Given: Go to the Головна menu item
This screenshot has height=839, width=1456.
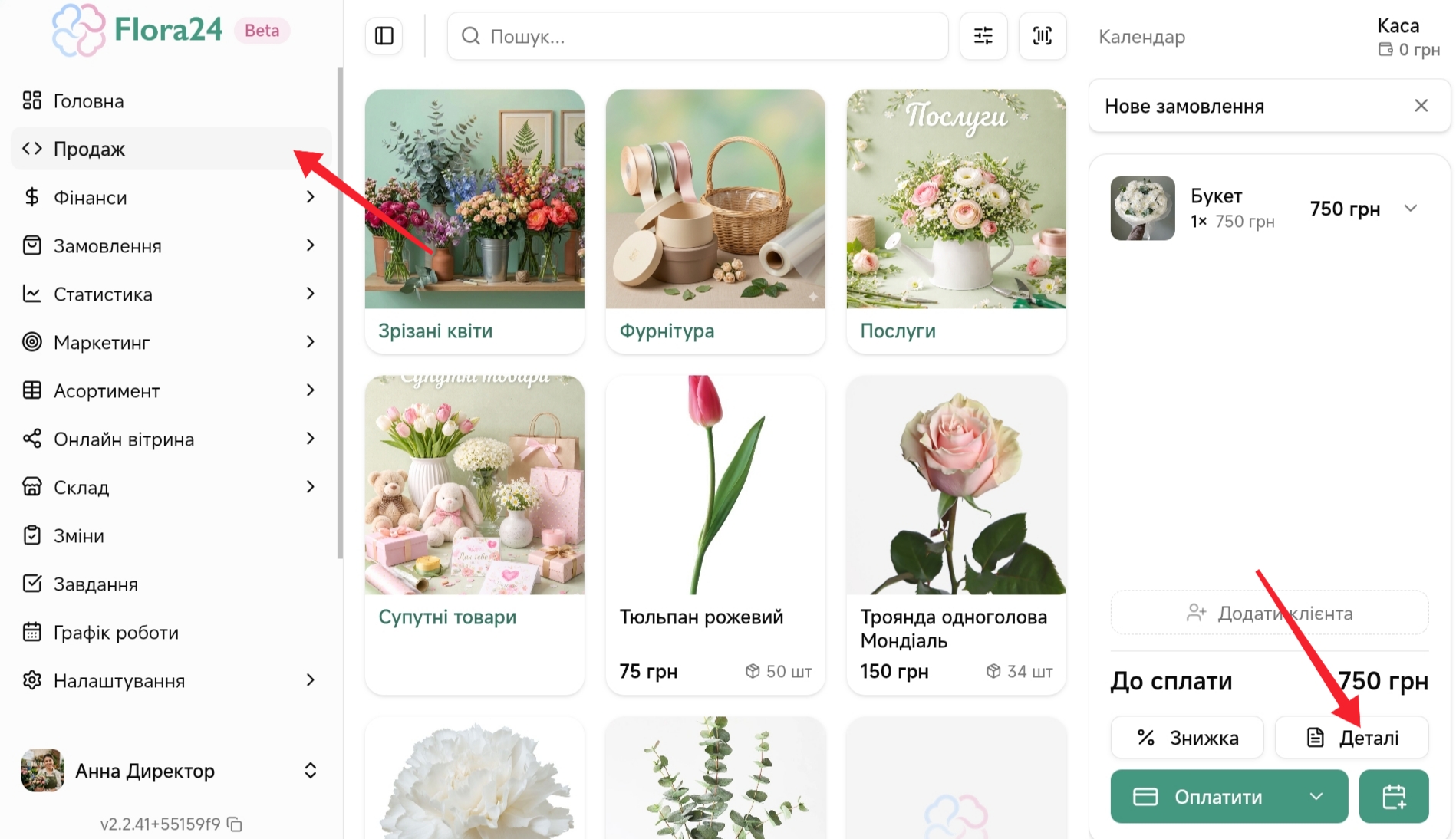Looking at the screenshot, I should click(x=88, y=101).
